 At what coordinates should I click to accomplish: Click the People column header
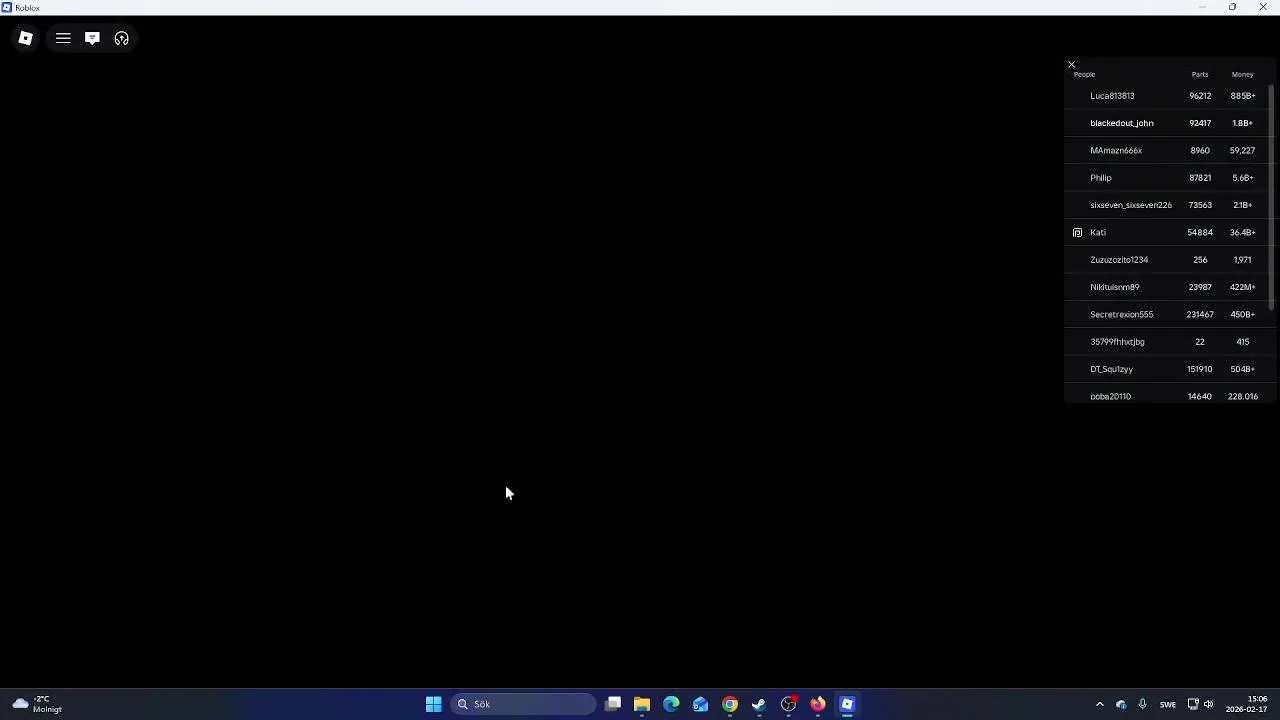(1084, 74)
